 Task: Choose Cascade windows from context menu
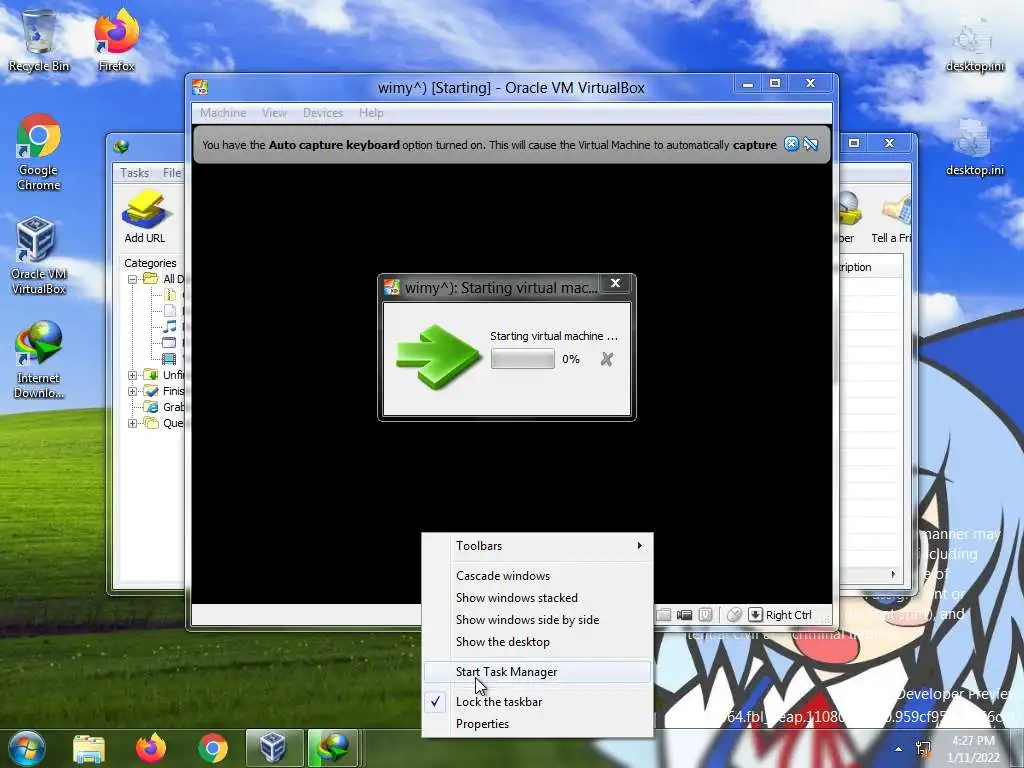coord(537,575)
